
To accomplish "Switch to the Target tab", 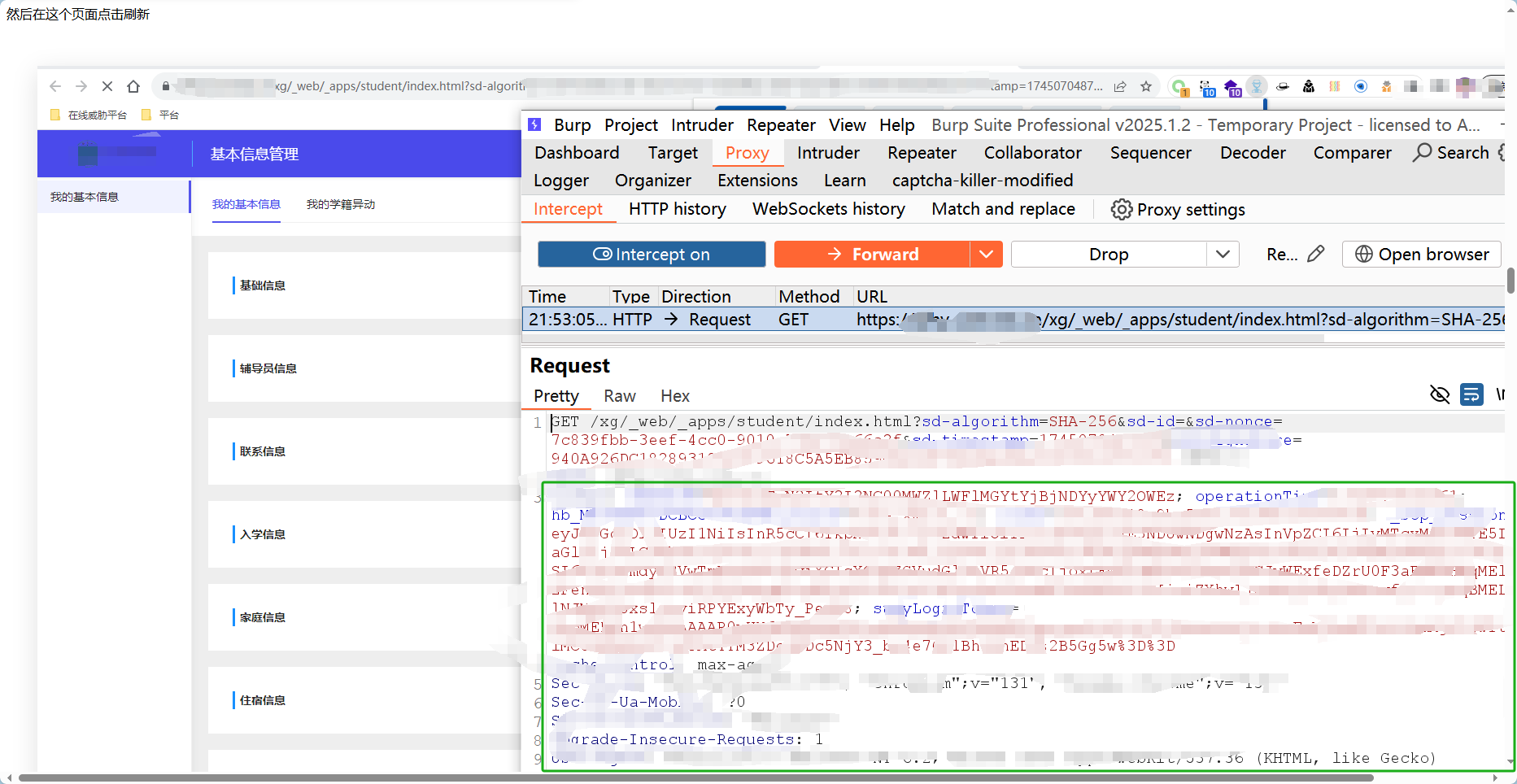I will click(673, 153).
